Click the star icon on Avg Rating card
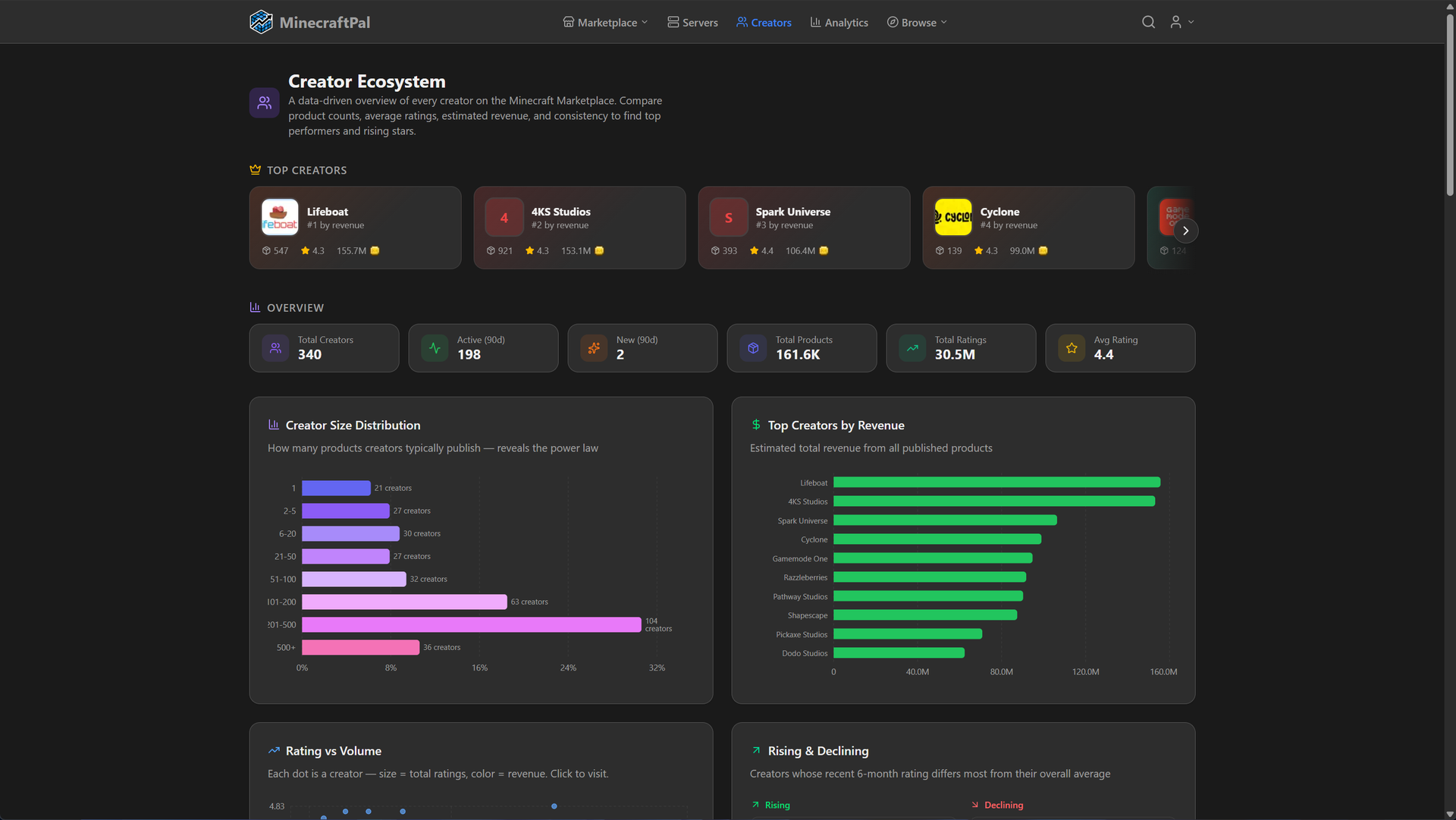 click(1071, 348)
